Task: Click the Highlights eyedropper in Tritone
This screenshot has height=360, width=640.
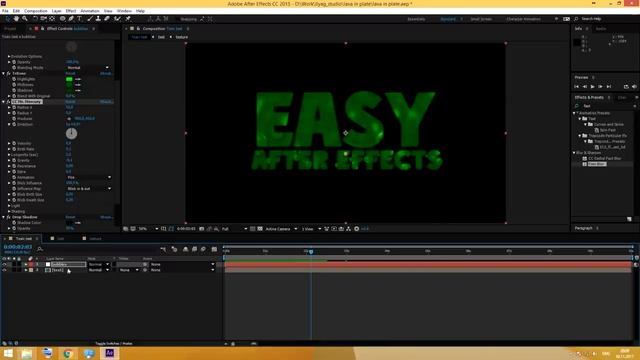Action: (78, 79)
